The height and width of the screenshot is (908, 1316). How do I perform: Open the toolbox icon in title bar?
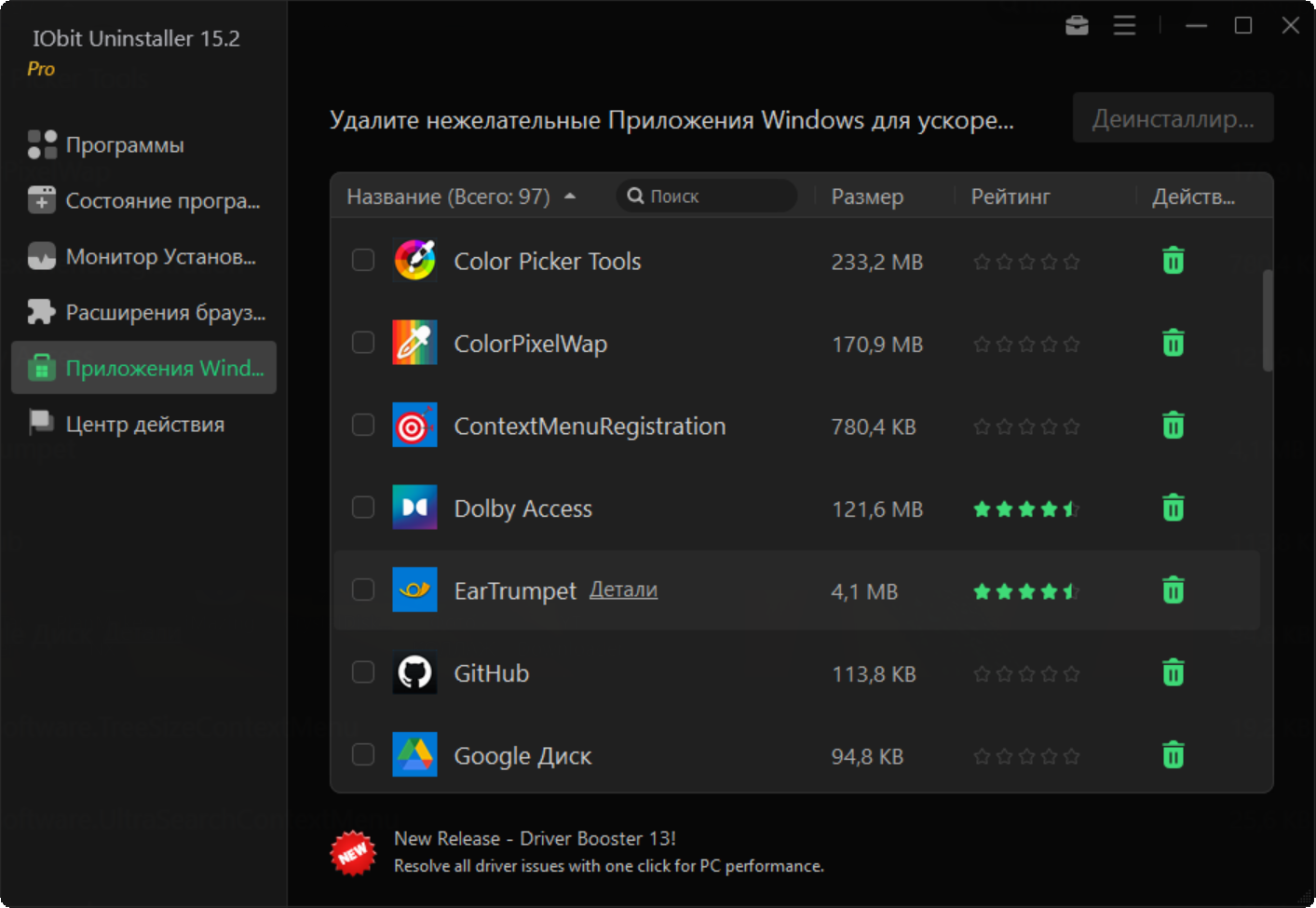[x=1077, y=25]
